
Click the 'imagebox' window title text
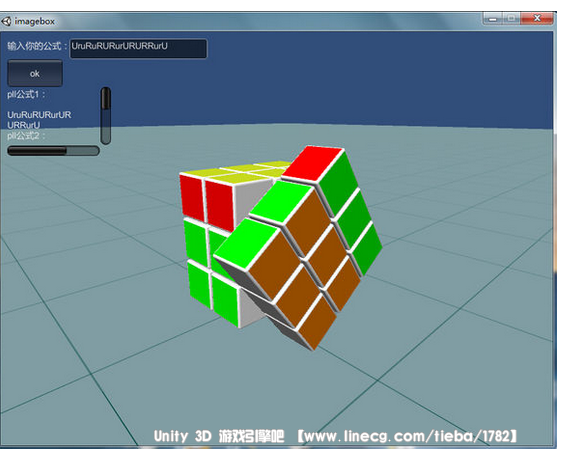[x=34, y=22]
